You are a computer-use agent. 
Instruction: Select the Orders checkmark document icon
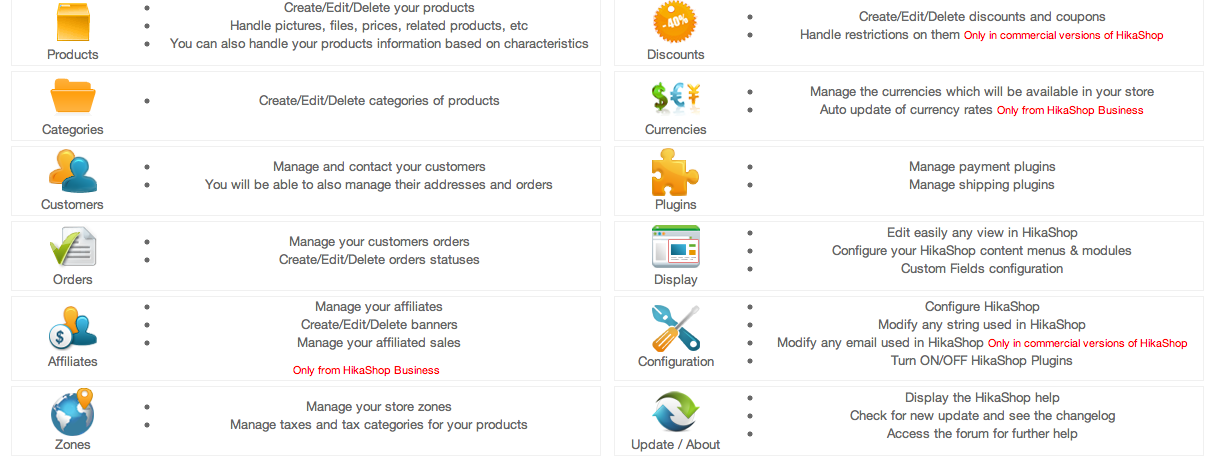click(72, 247)
